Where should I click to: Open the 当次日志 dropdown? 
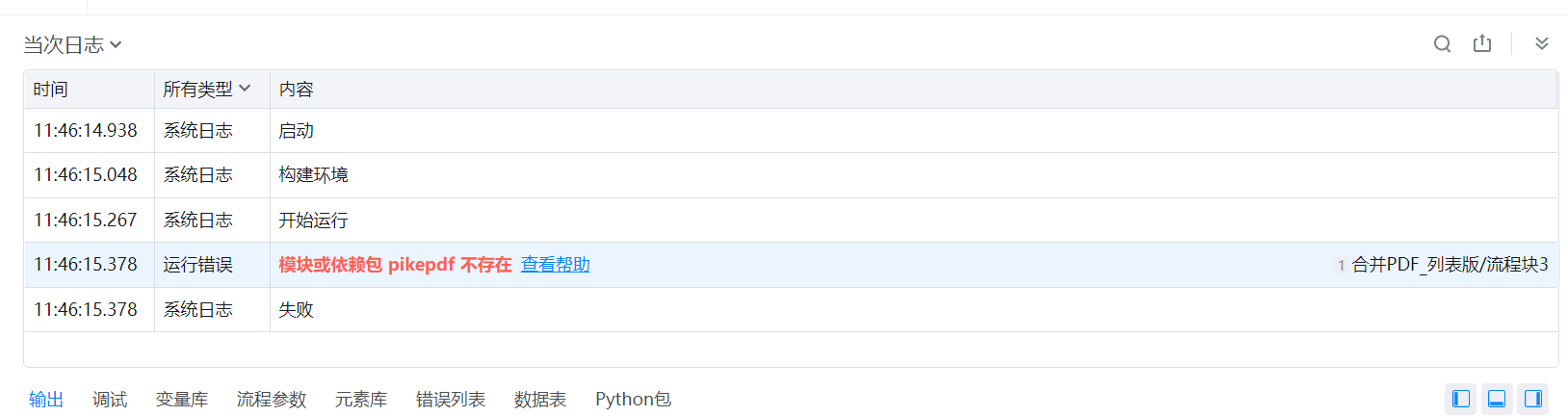pos(72,45)
